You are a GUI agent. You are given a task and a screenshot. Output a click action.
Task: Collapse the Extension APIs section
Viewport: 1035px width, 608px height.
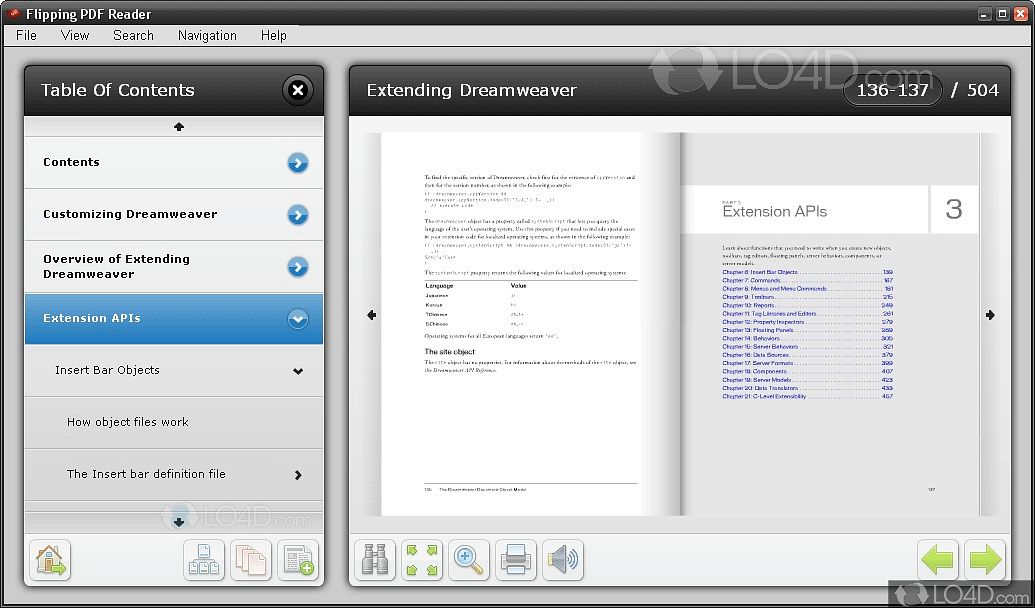pos(298,317)
